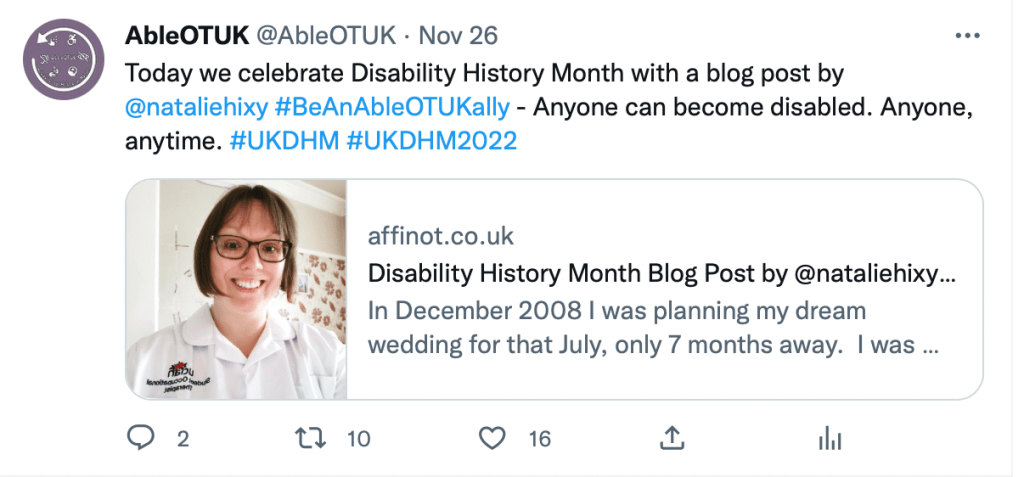
Task: Click the retweet arrows icon
Action: (x=313, y=438)
